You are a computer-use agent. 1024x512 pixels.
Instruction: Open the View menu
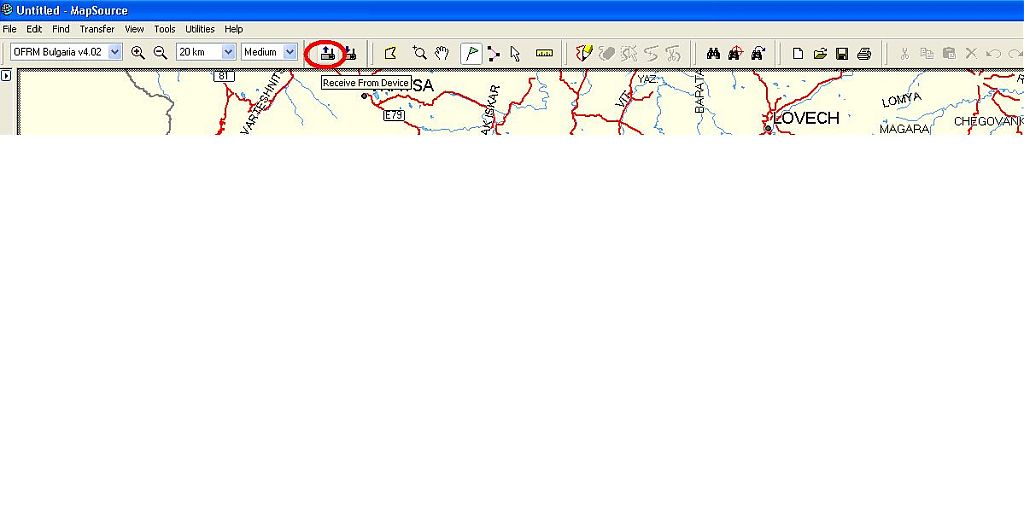point(135,29)
